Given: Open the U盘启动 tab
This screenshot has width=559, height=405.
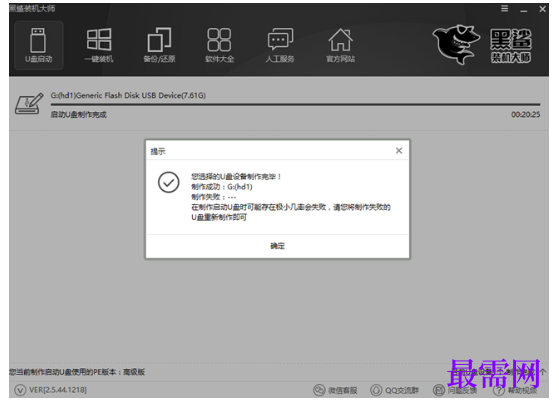Looking at the screenshot, I should tap(39, 45).
